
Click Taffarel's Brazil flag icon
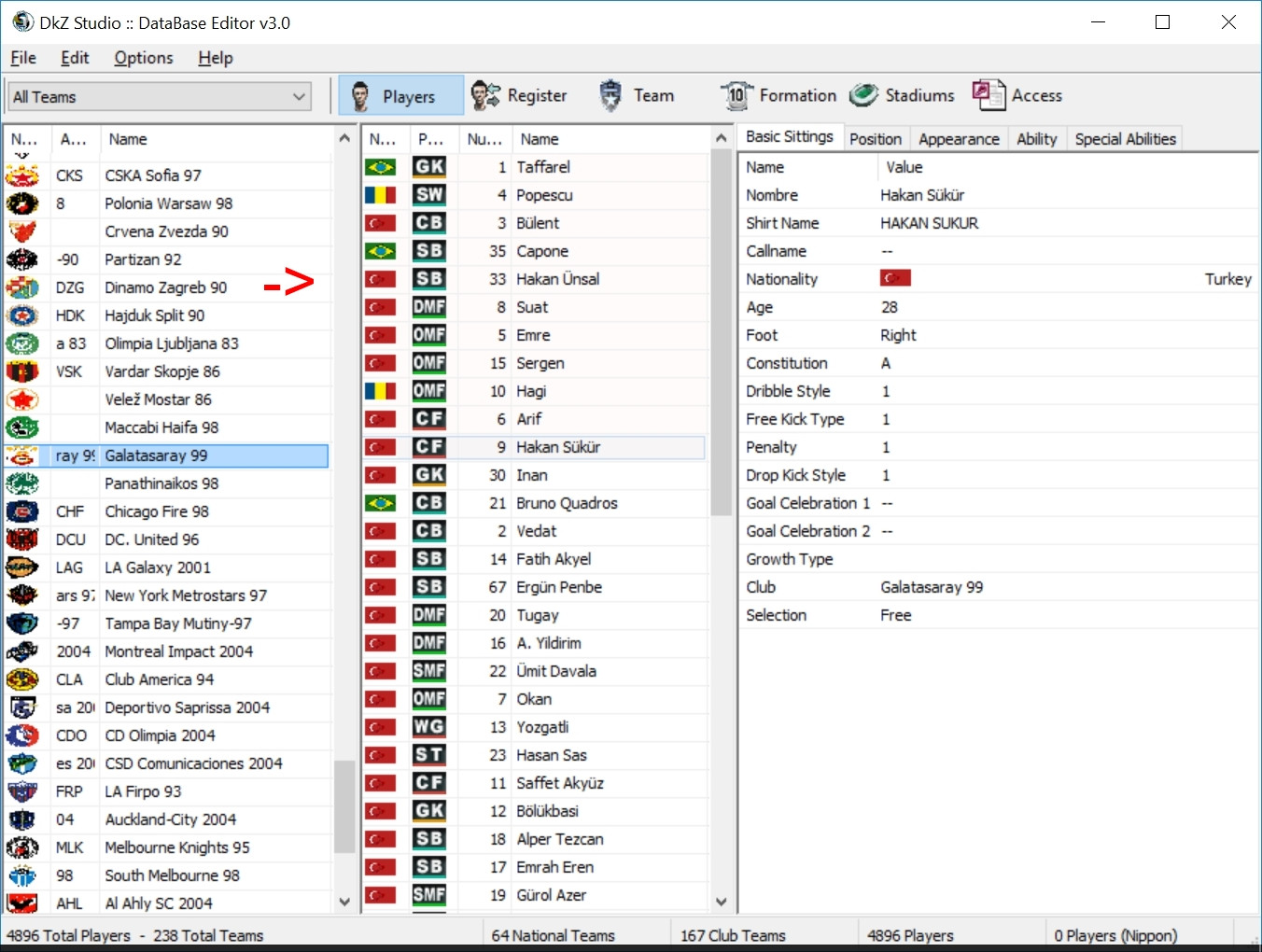click(380, 167)
